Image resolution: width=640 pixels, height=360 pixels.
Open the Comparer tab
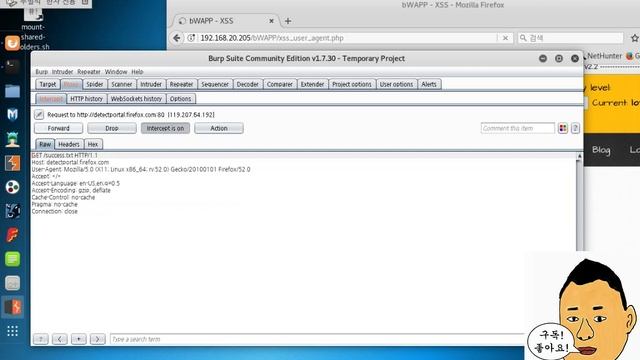click(280, 84)
